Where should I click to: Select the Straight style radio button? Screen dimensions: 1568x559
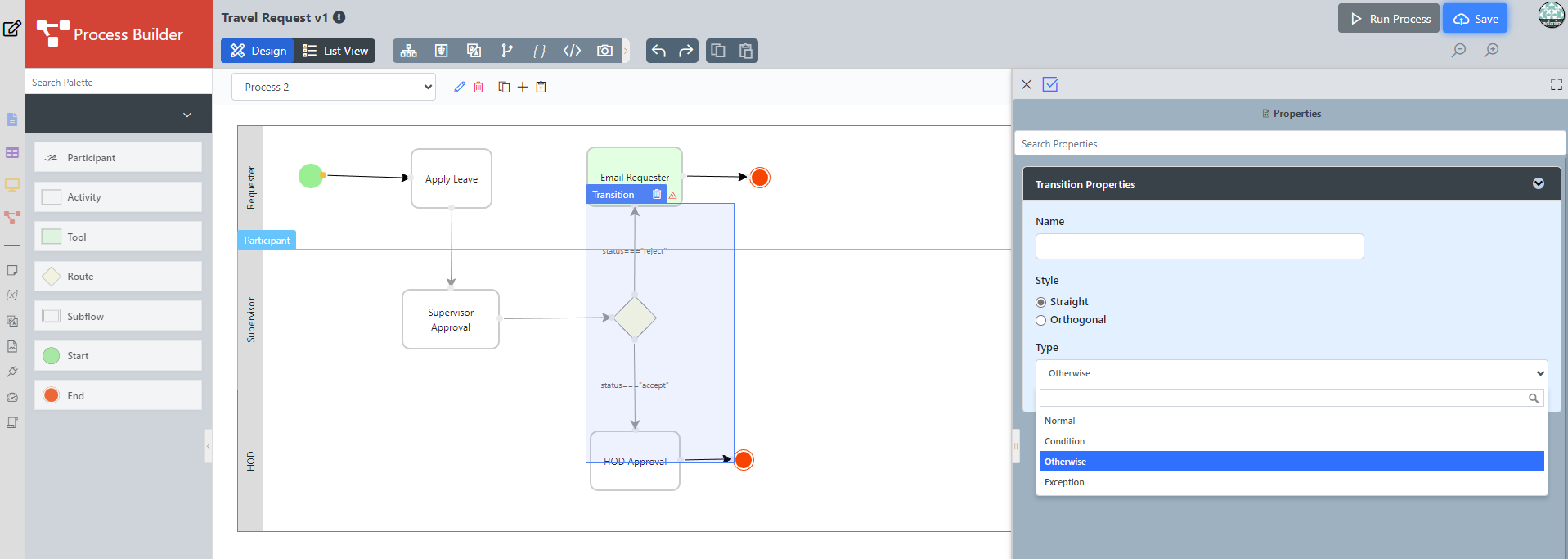coord(1041,302)
